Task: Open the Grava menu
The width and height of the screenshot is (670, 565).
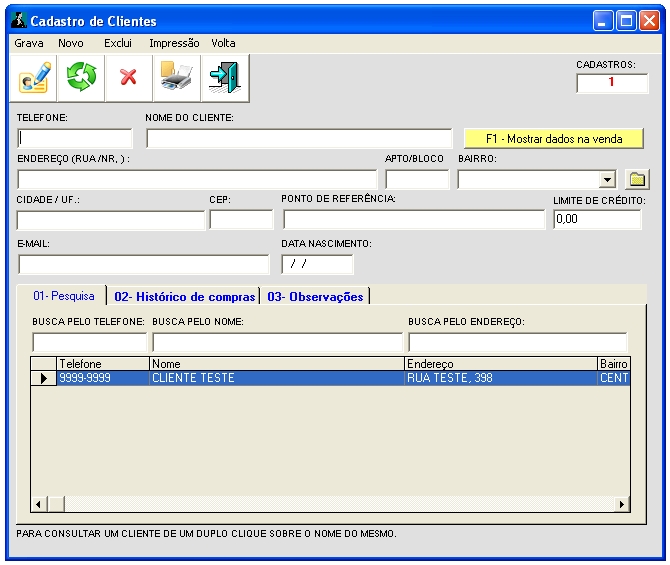Action: coord(29,43)
